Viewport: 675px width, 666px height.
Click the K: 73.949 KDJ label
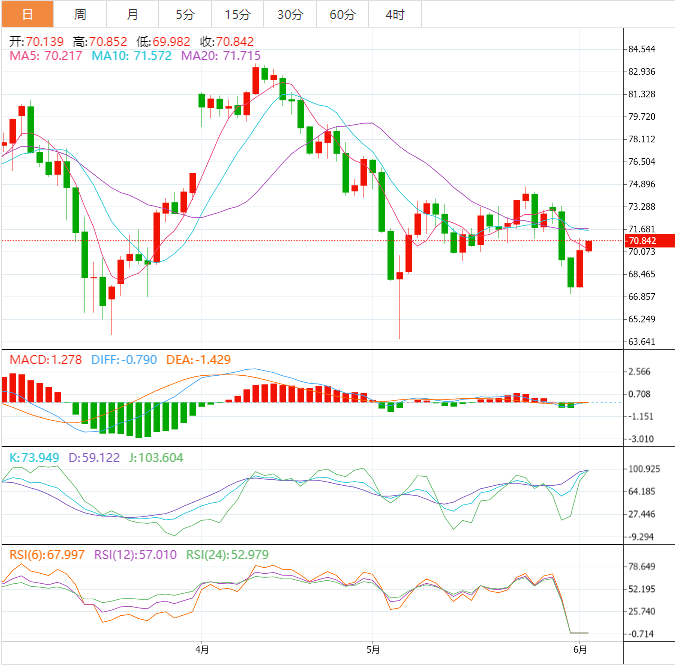click(35, 457)
